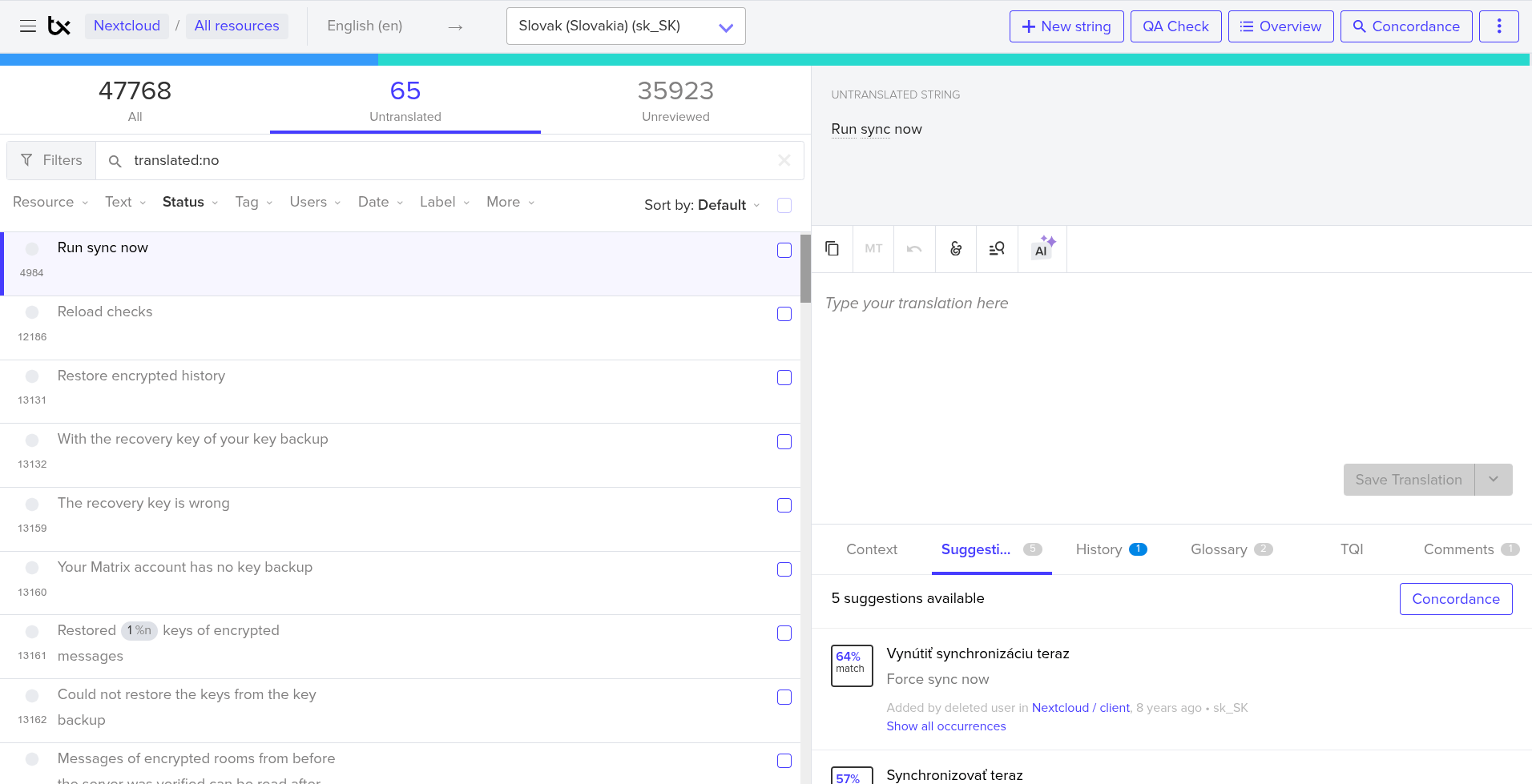Click the Transifex logo icon
This screenshot has height=784, width=1532.
click(59, 26)
